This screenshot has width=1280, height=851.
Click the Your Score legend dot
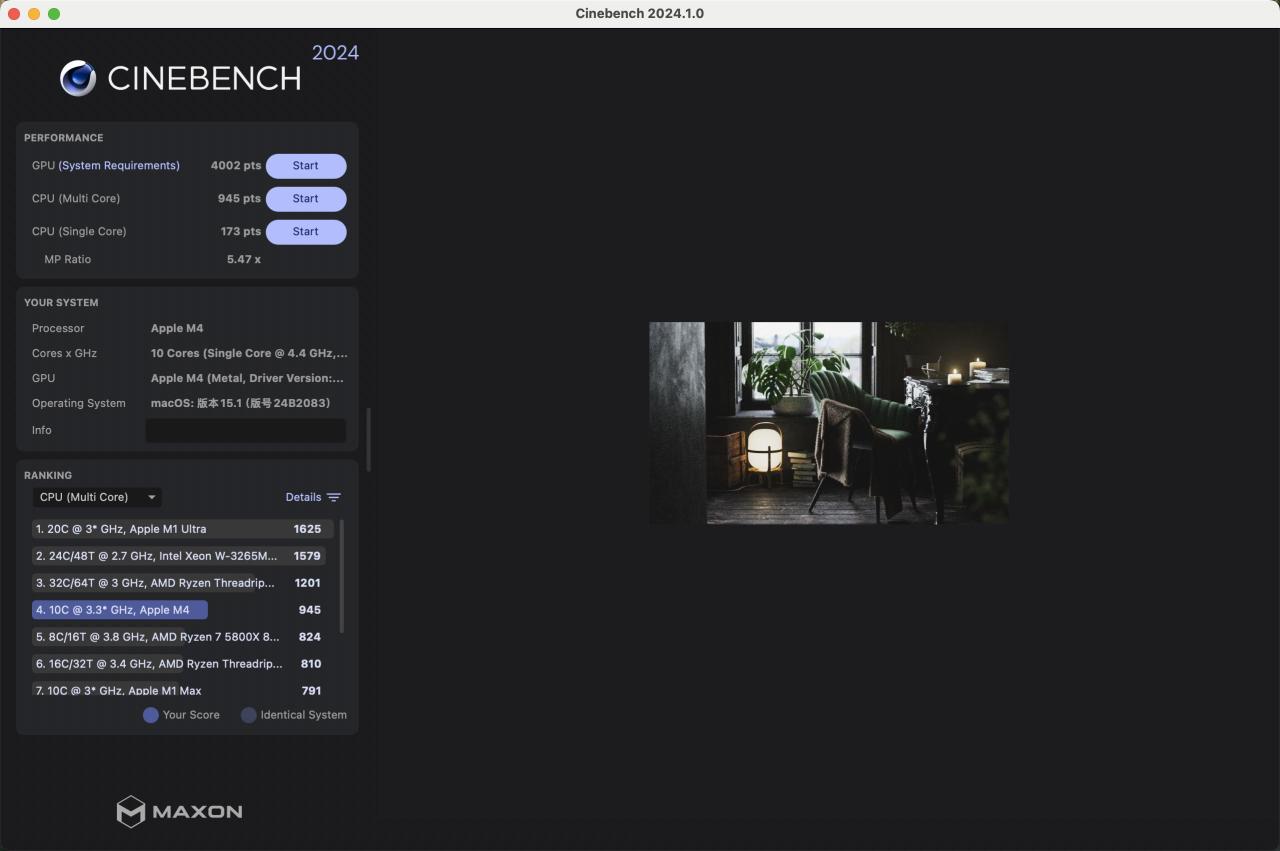151,715
